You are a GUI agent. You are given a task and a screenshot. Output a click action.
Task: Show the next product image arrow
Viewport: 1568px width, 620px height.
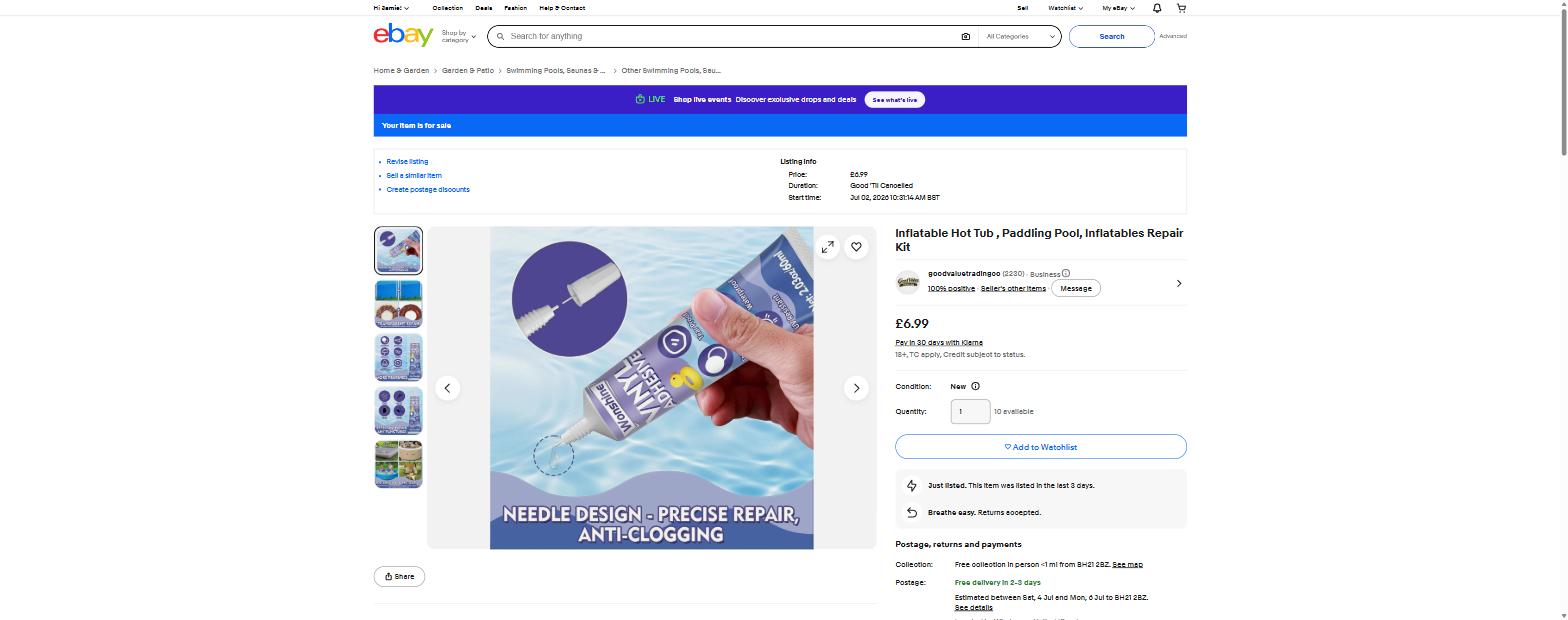856,388
